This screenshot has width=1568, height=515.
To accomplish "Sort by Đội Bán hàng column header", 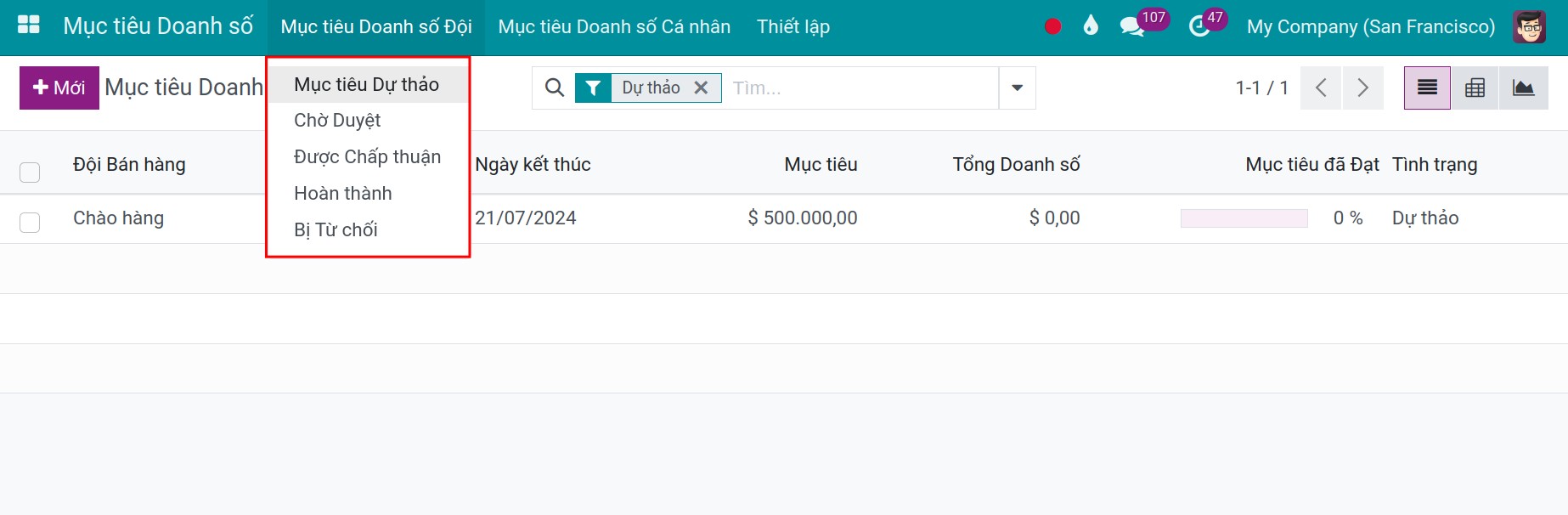I will [129, 165].
